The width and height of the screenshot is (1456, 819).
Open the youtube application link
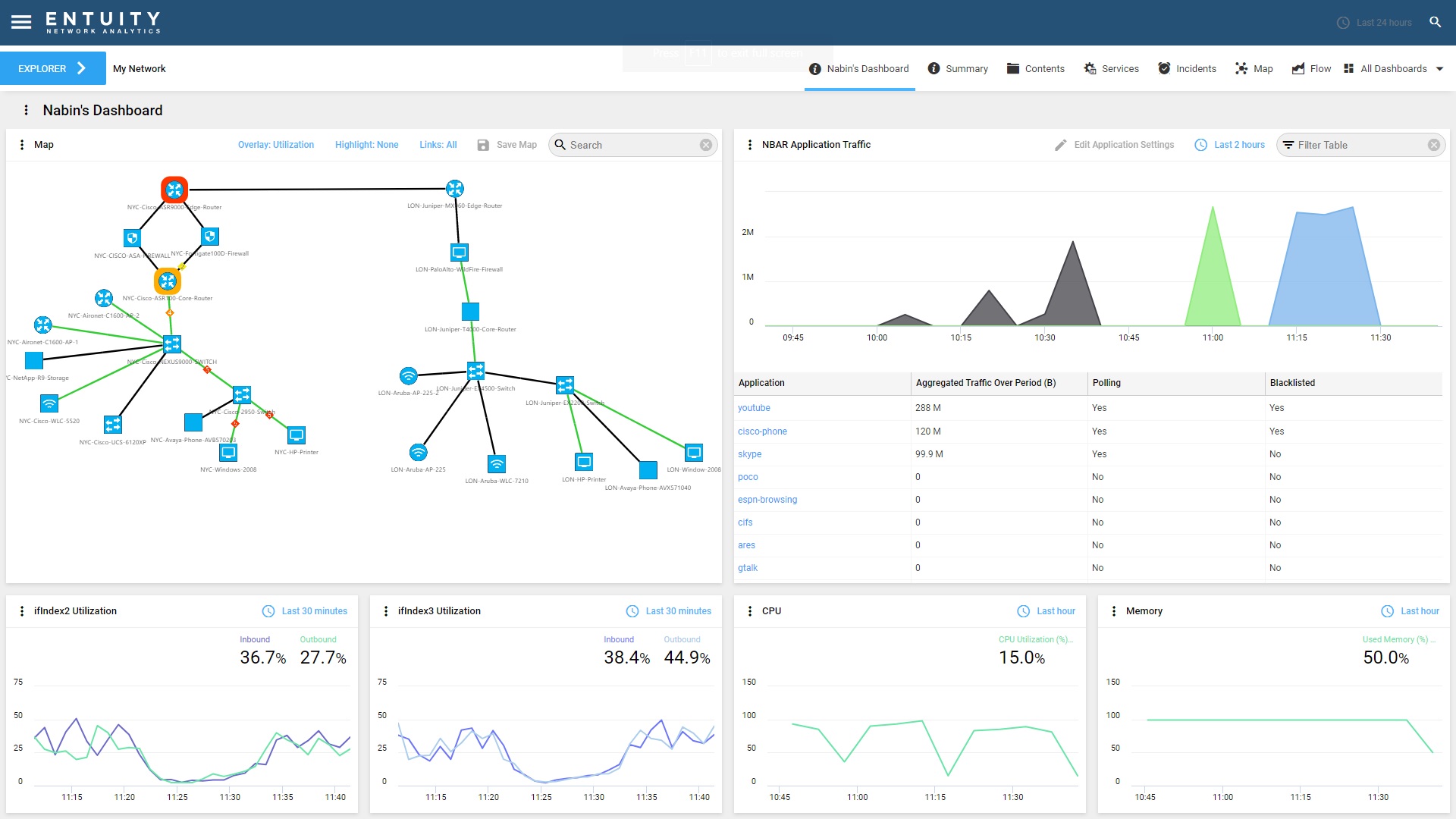pyautogui.click(x=753, y=408)
